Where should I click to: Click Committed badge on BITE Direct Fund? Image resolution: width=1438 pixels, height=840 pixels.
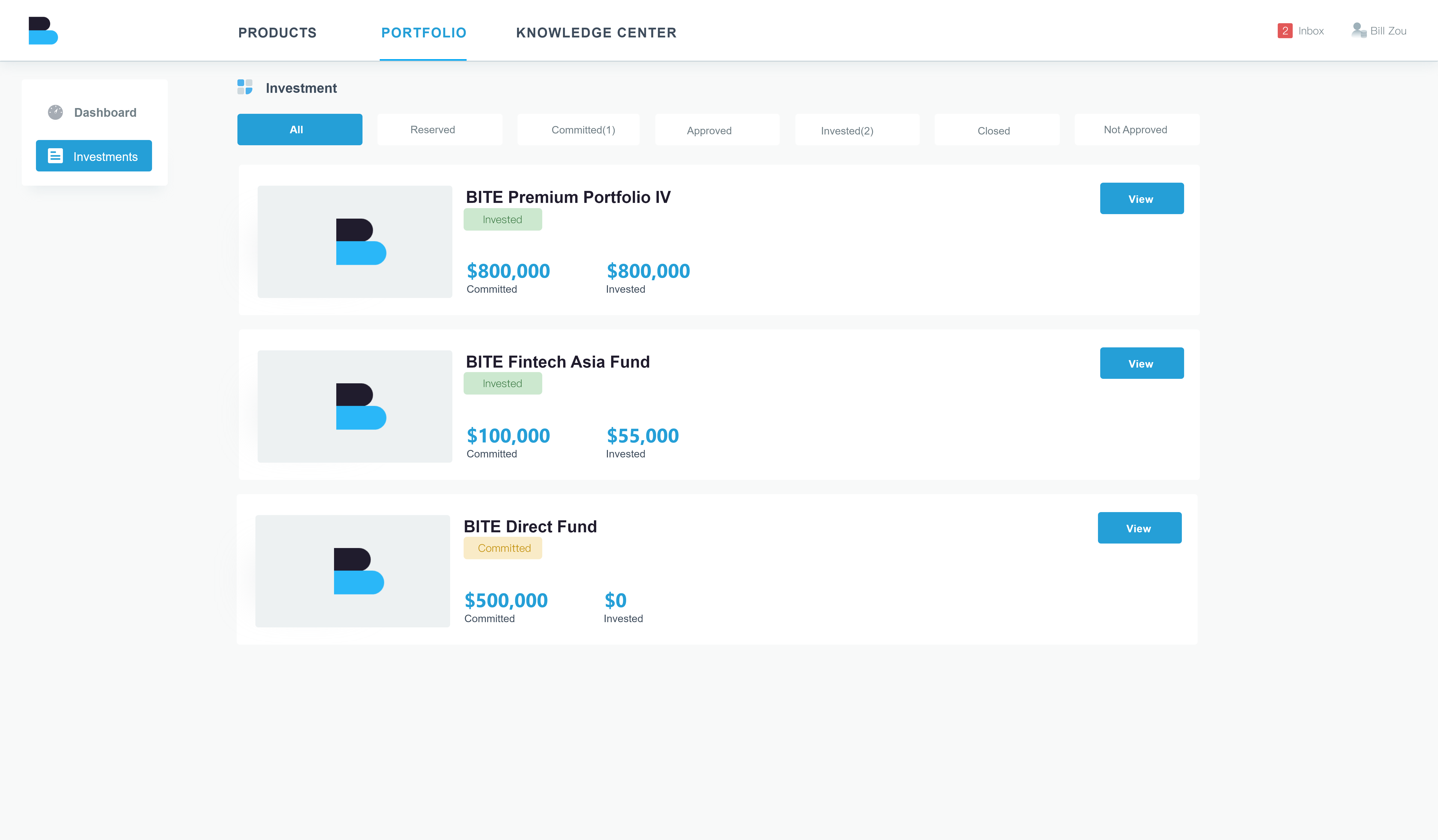(x=503, y=548)
